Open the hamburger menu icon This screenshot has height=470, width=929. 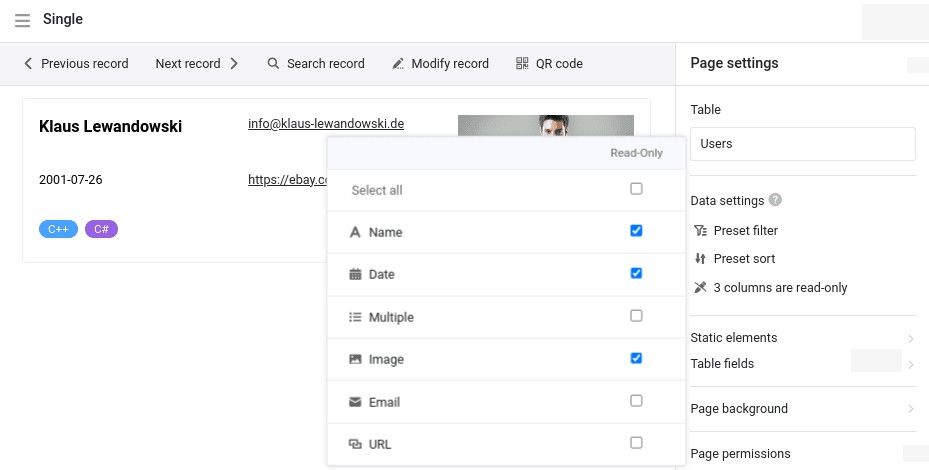(22, 20)
